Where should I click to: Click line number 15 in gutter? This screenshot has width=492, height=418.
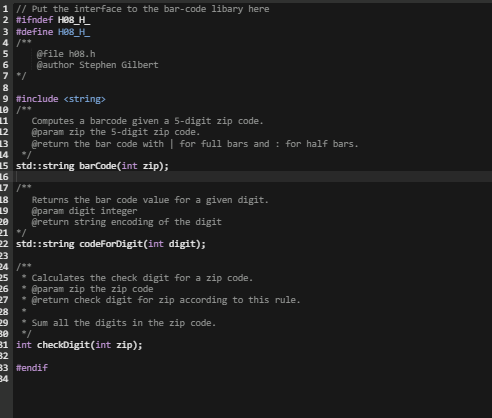(x=4, y=166)
